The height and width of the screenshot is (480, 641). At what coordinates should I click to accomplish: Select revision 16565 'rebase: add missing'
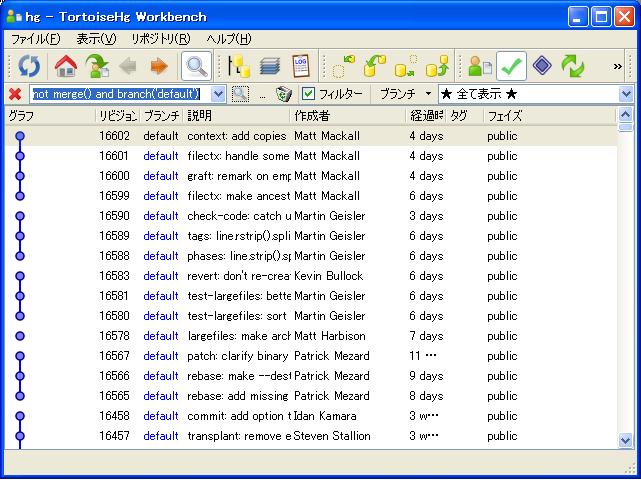311,396
